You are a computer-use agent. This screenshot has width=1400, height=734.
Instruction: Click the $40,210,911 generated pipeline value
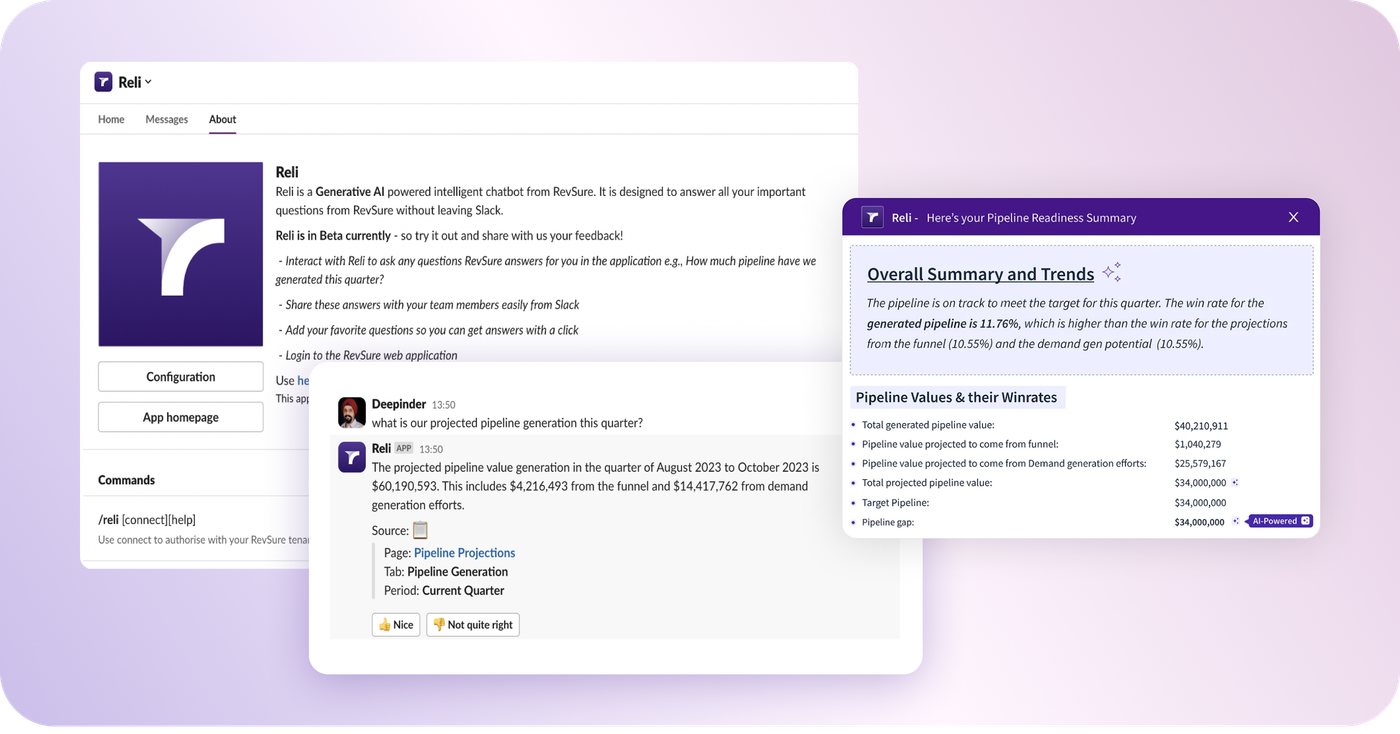point(1201,425)
